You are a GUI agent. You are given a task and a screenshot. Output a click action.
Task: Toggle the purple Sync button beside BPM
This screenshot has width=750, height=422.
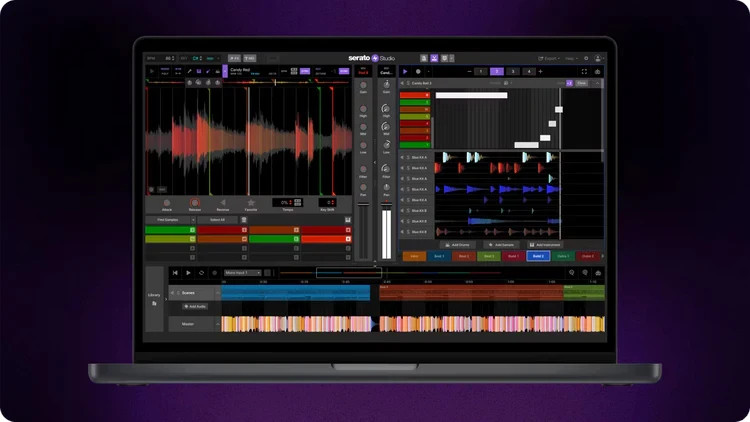point(305,71)
